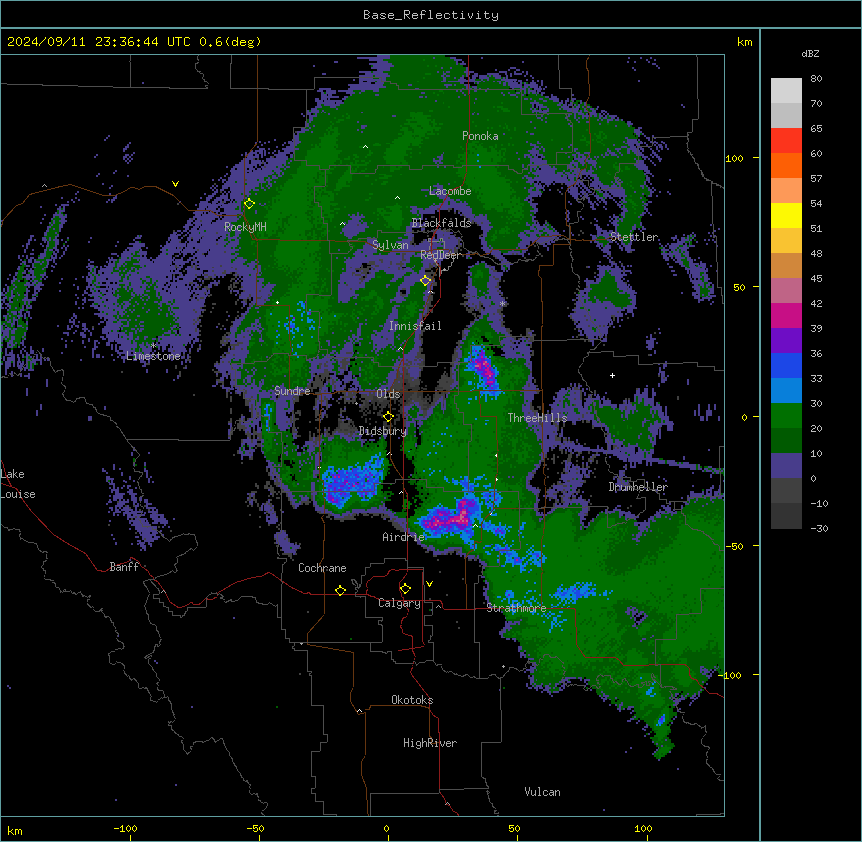This screenshot has width=862, height=842.
Task: Pick the purple 36-39 dBZ legend swatch
Action: point(786,341)
